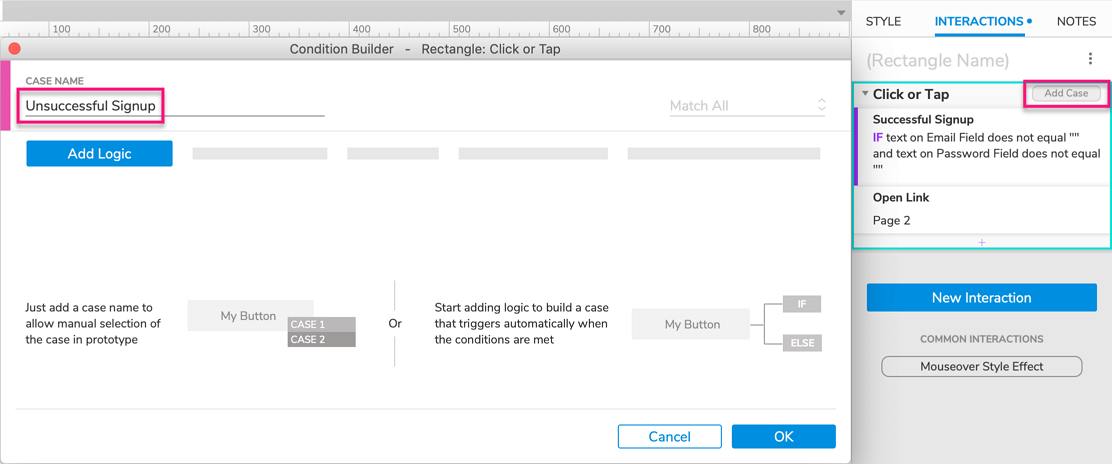Select the Successful Signup case

tap(923, 120)
